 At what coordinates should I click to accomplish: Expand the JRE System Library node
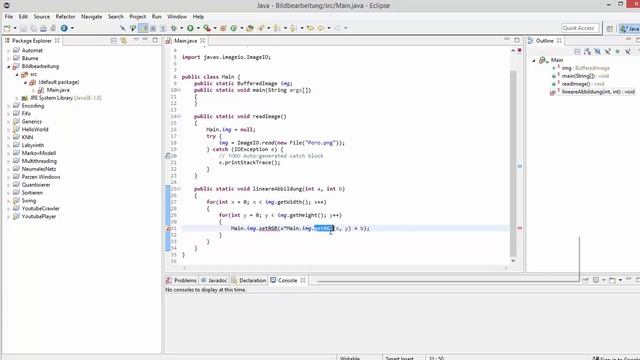pos(17,98)
